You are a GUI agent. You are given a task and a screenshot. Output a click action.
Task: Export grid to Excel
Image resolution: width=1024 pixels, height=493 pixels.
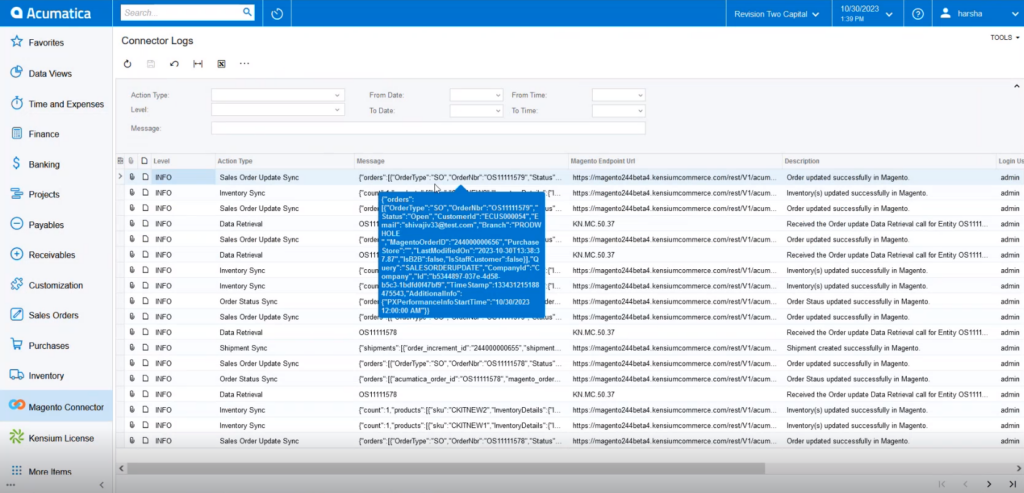click(221, 64)
